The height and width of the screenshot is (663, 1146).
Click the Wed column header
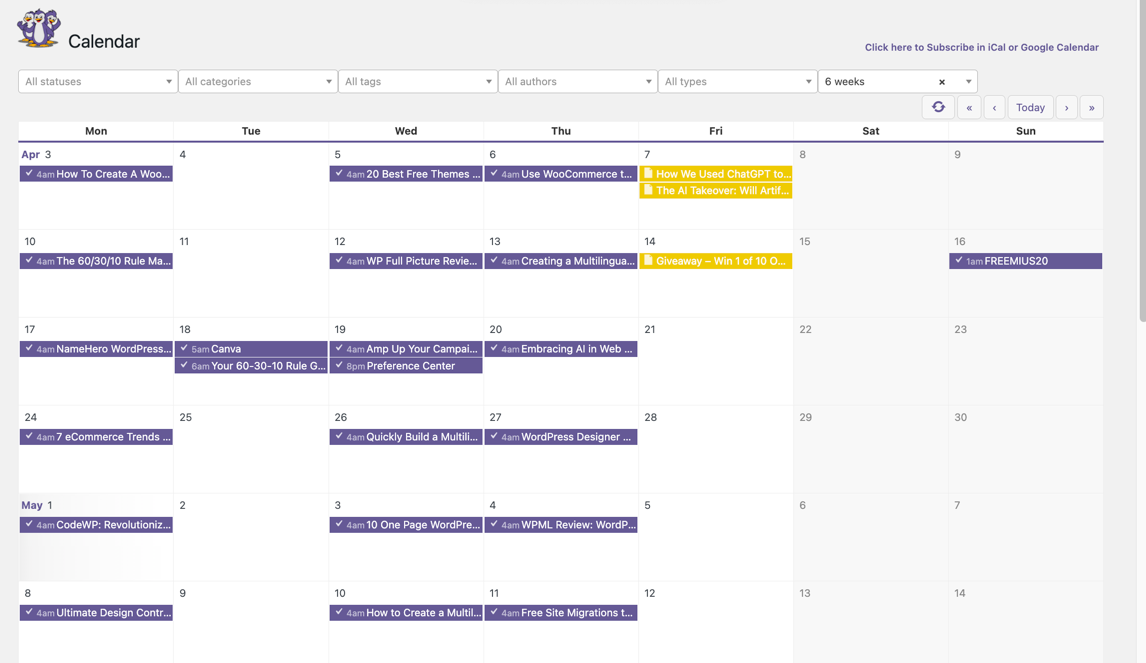[x=406, y=131]
